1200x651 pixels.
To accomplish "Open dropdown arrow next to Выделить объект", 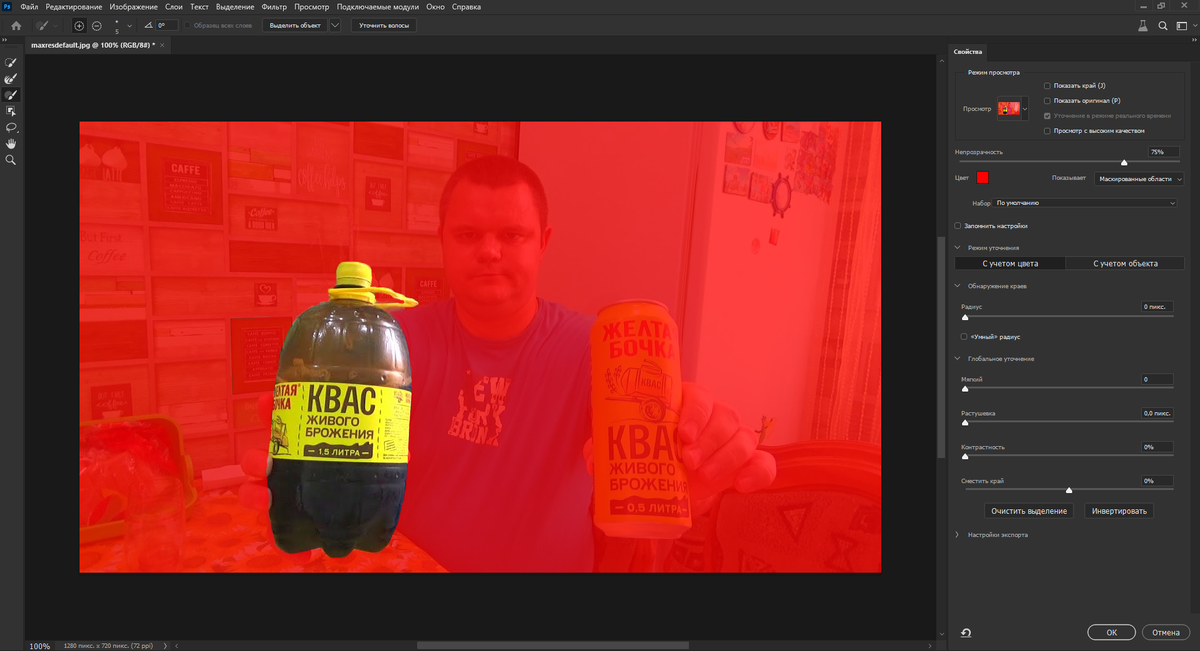I will coord(334,25).
